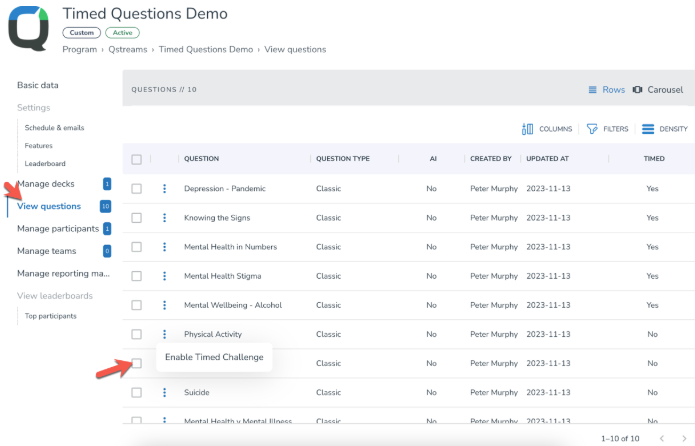Check the Depression - Pandemic row

tap(137, 189)
